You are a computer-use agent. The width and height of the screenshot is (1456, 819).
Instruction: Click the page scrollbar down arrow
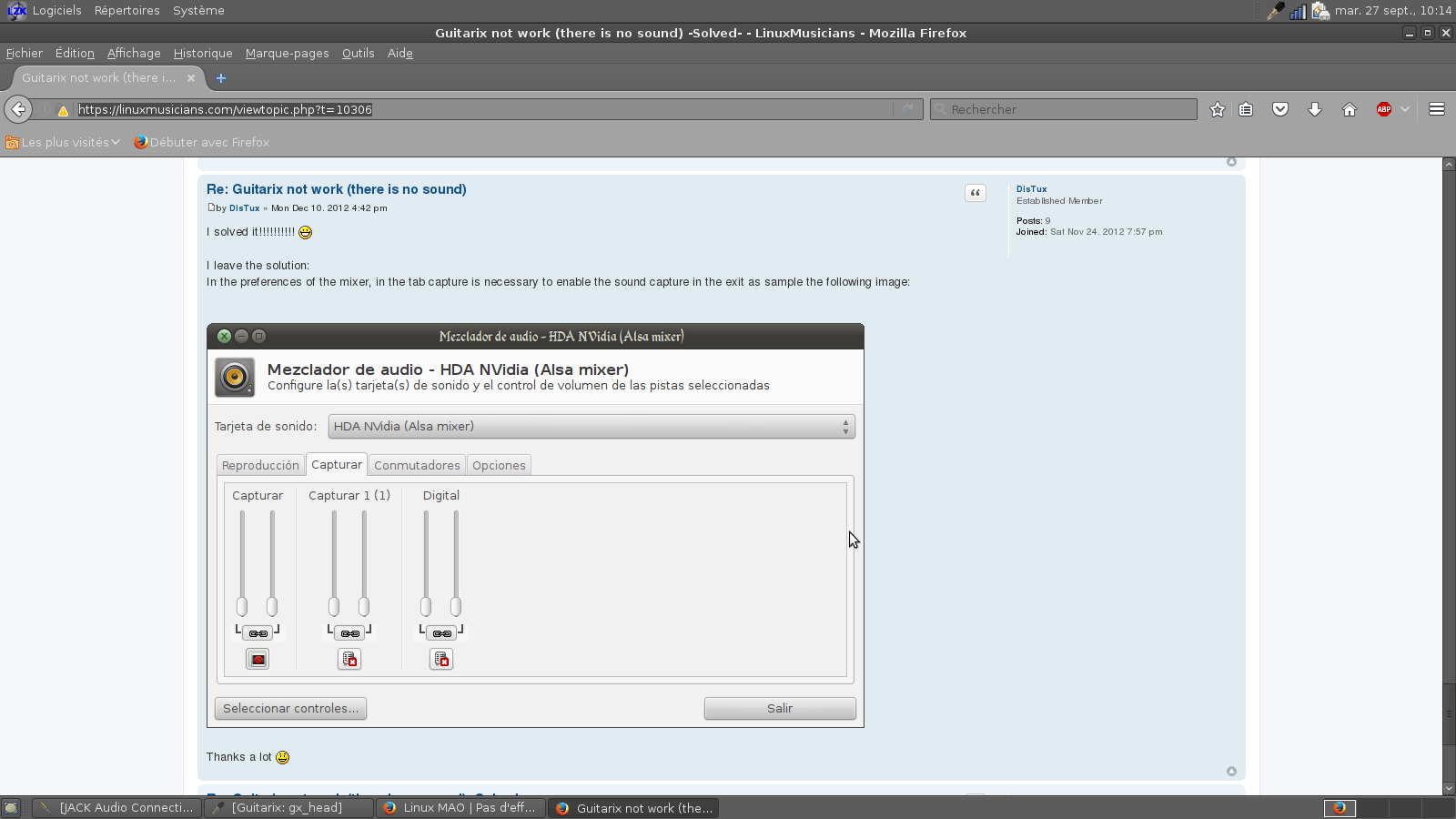(1449, 789)
